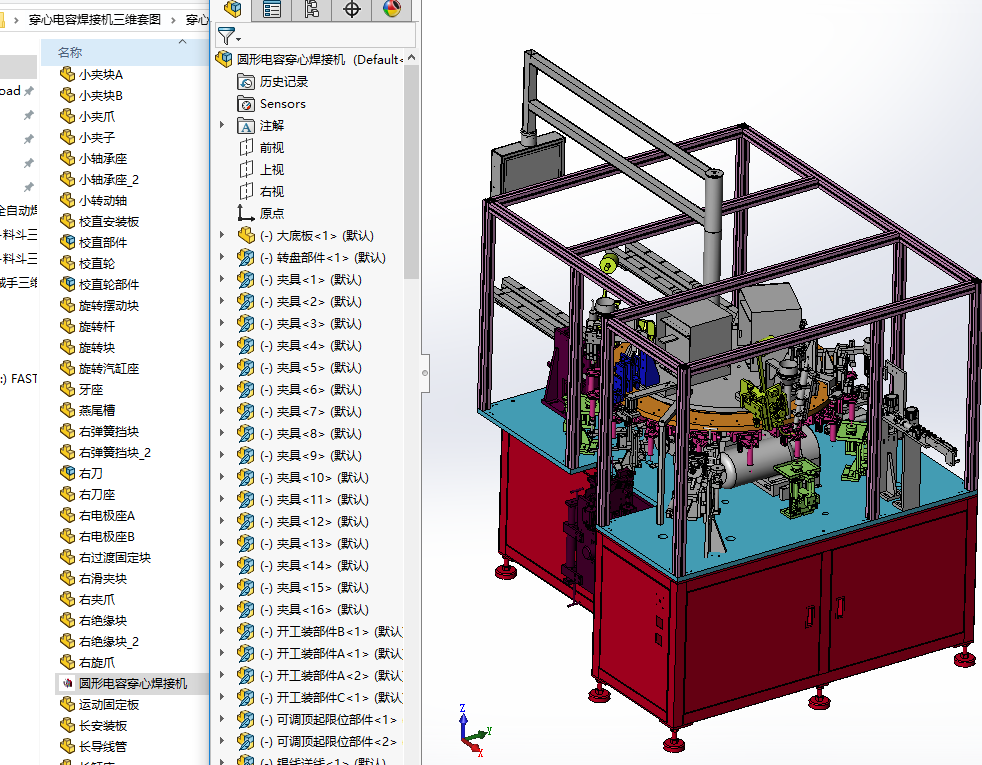The width and height of the screenshot is (982, 765).
Task: Open the ConfigurationManager tab icon
Action: pyautogui.click(x=311, y=9)
